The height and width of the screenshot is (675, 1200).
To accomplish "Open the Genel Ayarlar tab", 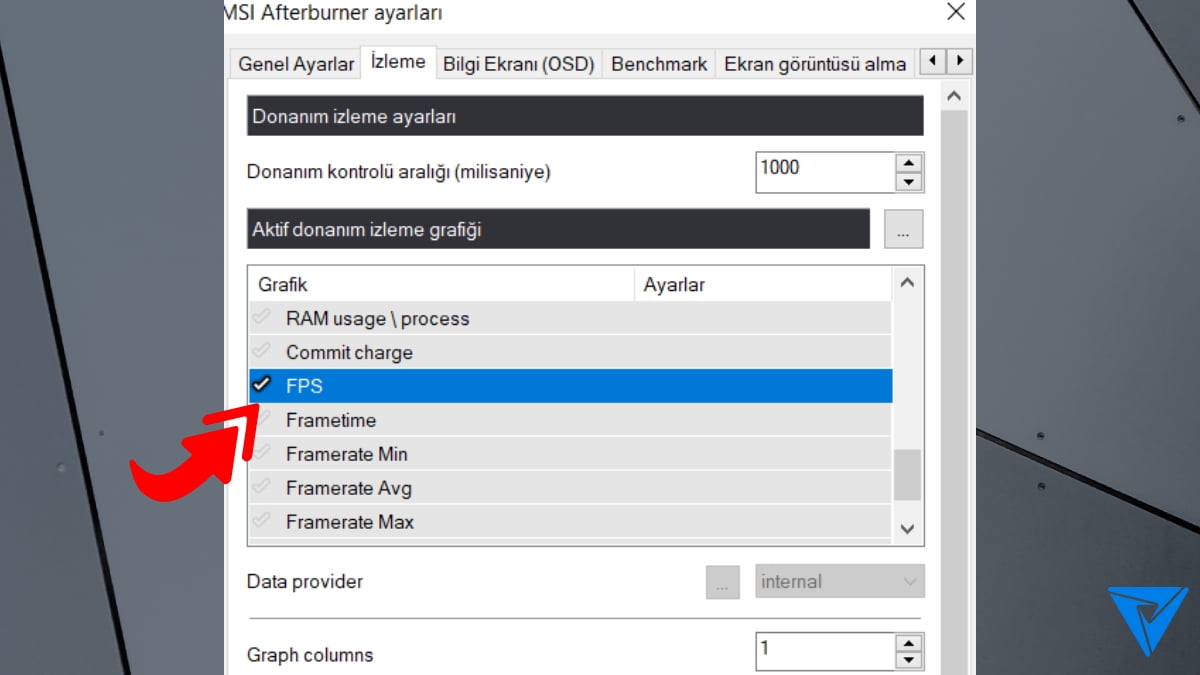I will coord(296,64).
